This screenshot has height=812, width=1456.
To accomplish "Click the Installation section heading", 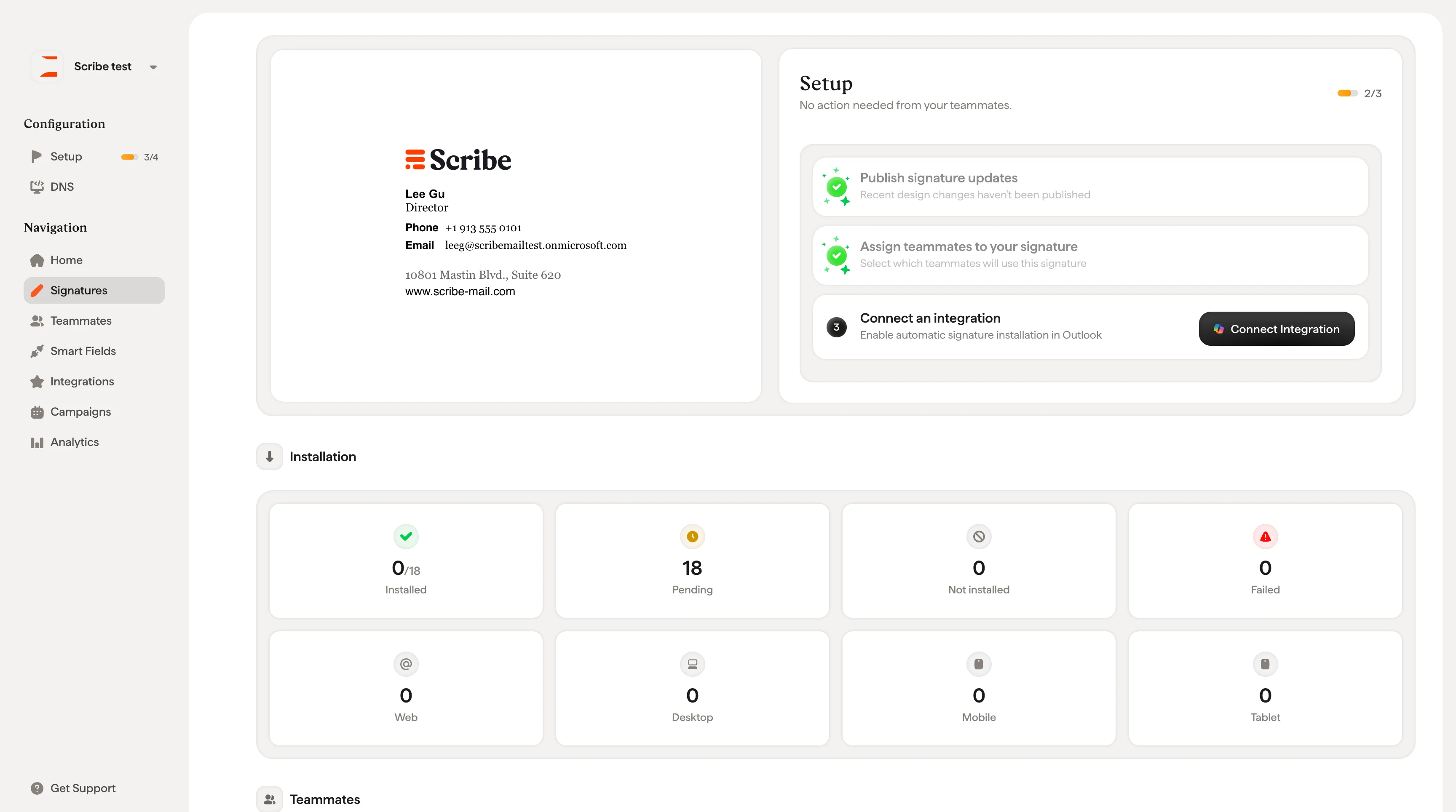I will (323, 457).
